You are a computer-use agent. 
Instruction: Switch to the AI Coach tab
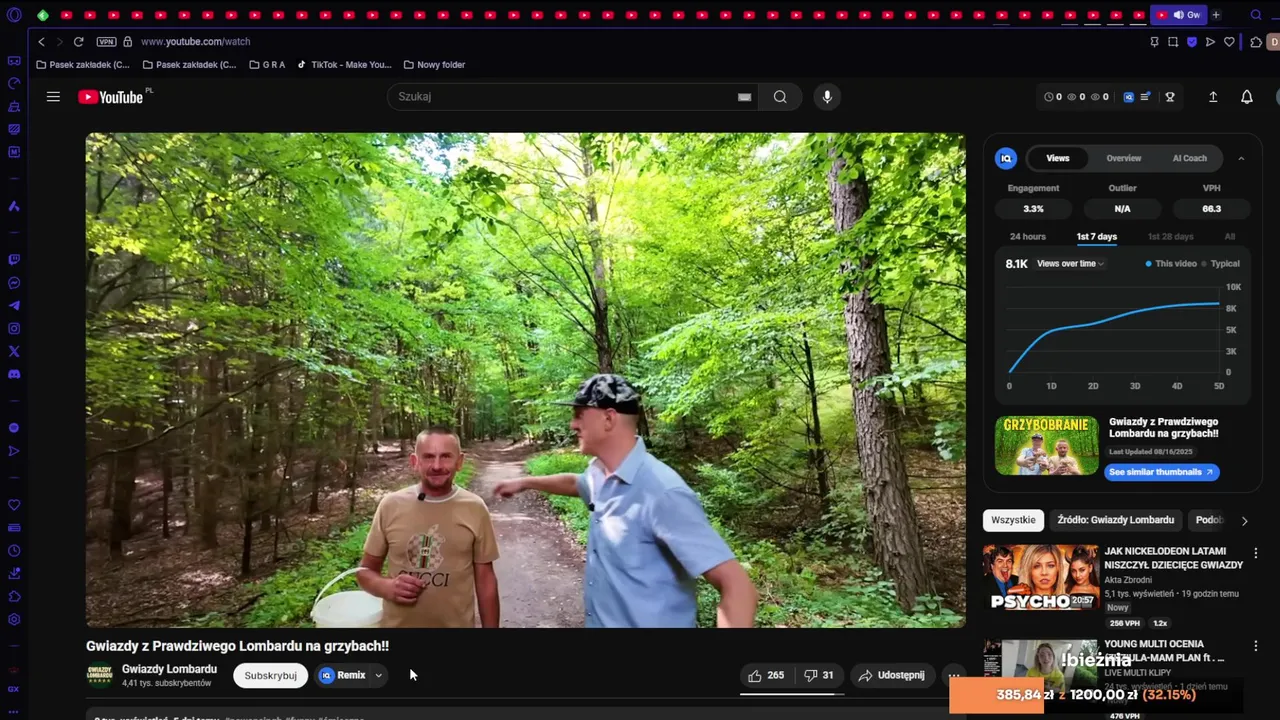[x=1190, y=158]
